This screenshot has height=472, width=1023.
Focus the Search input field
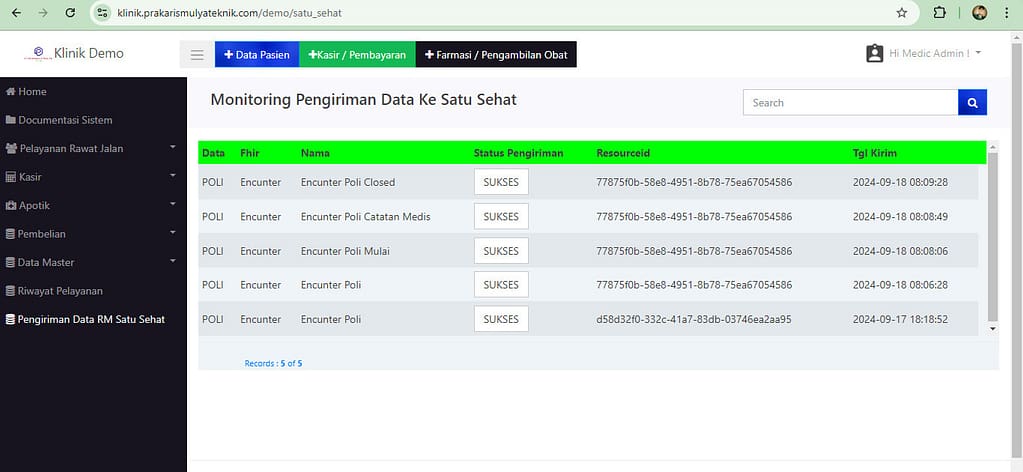click(x=850, y=103)
